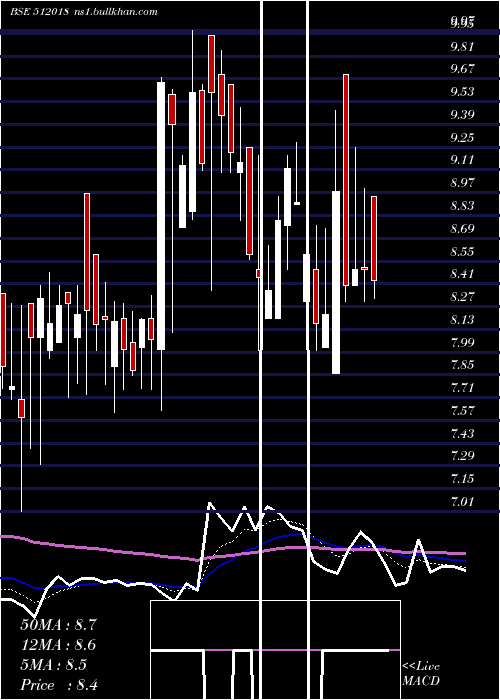Click the 9.81 price axis label
Viewport: 500px width, 700px height.
click(x=462, y=46)
